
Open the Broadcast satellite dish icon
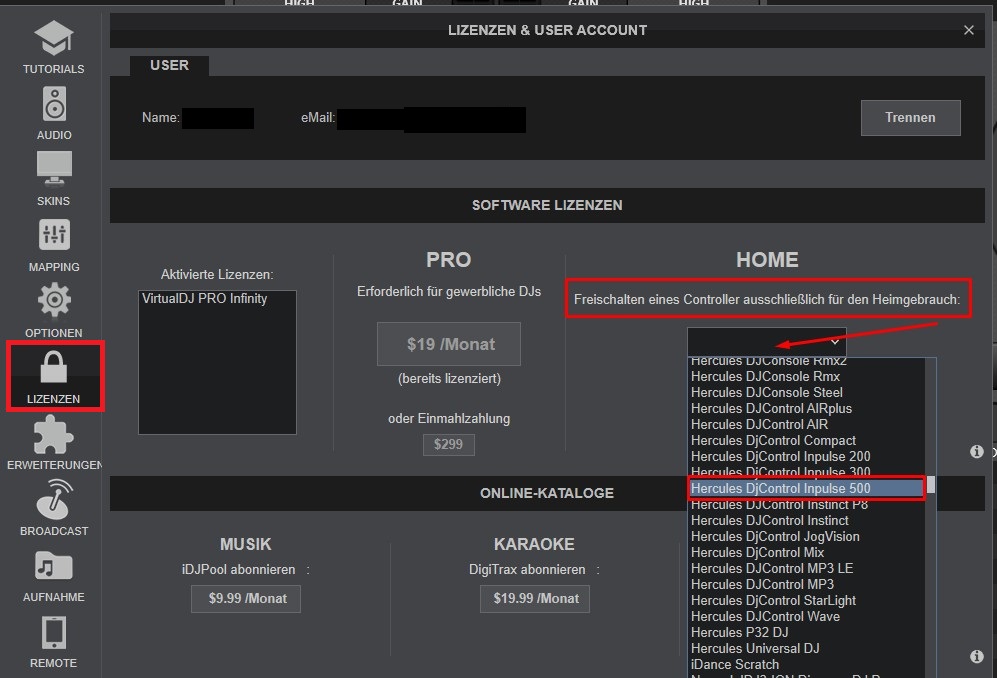pos(53,501)
